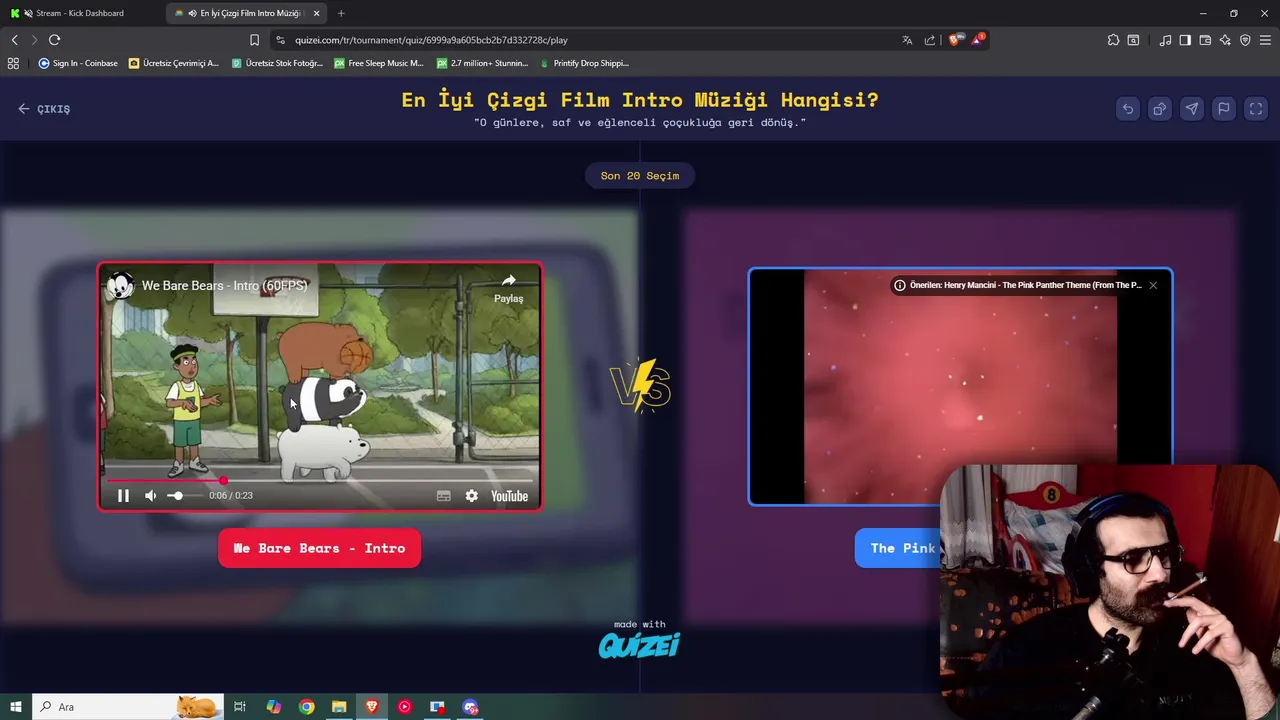Open the translate page icon
Viewport: 1280px width, 720px height.
(907, 40)
